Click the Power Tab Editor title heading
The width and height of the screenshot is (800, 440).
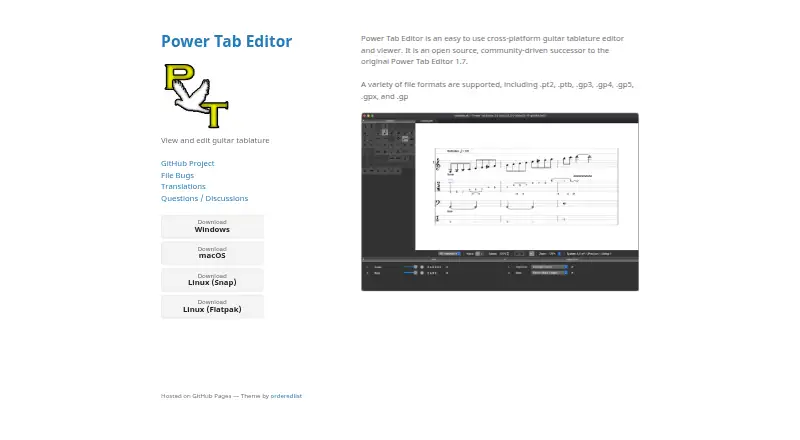pos(227,41)
